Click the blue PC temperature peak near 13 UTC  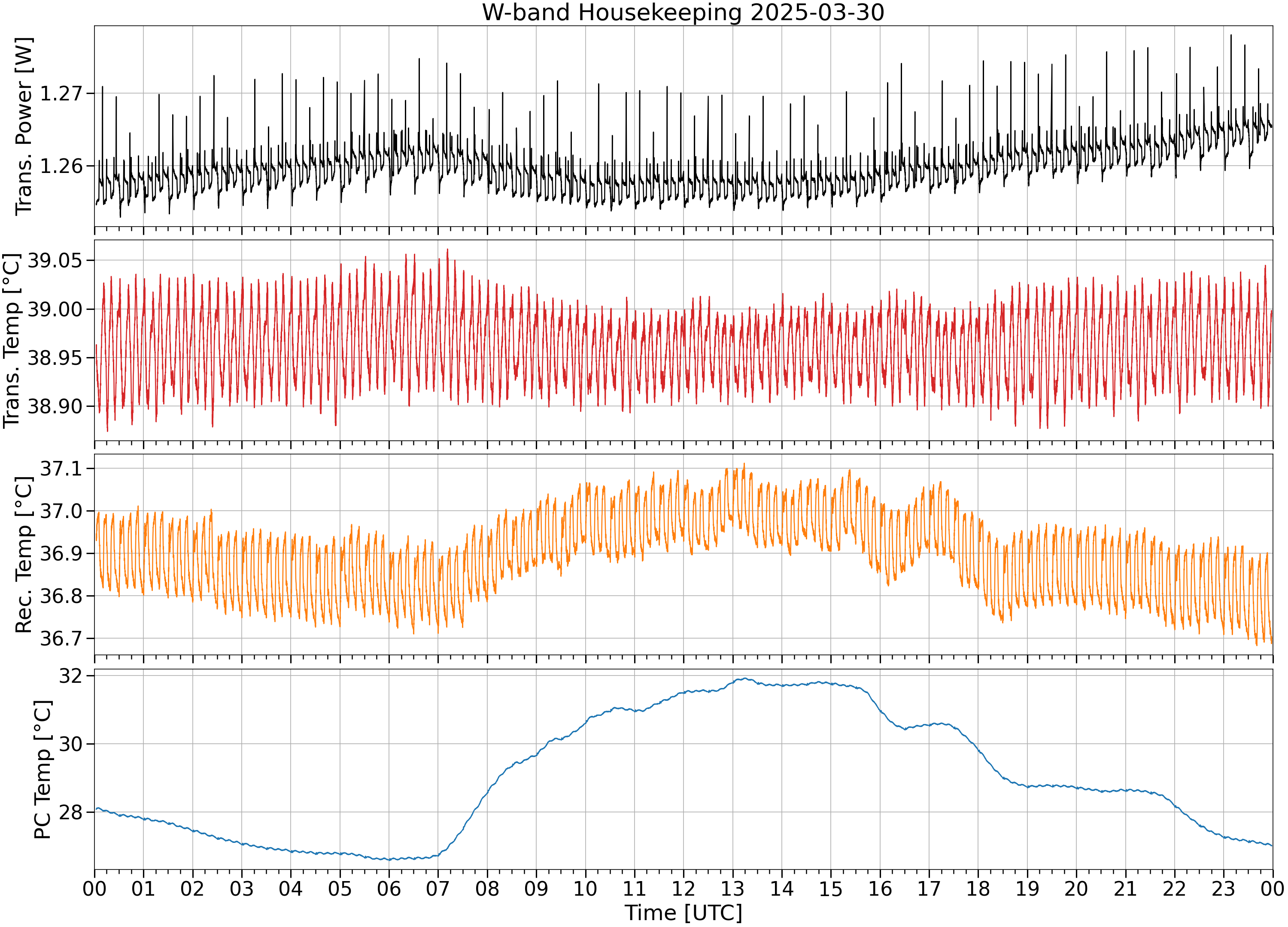point(743,679)
